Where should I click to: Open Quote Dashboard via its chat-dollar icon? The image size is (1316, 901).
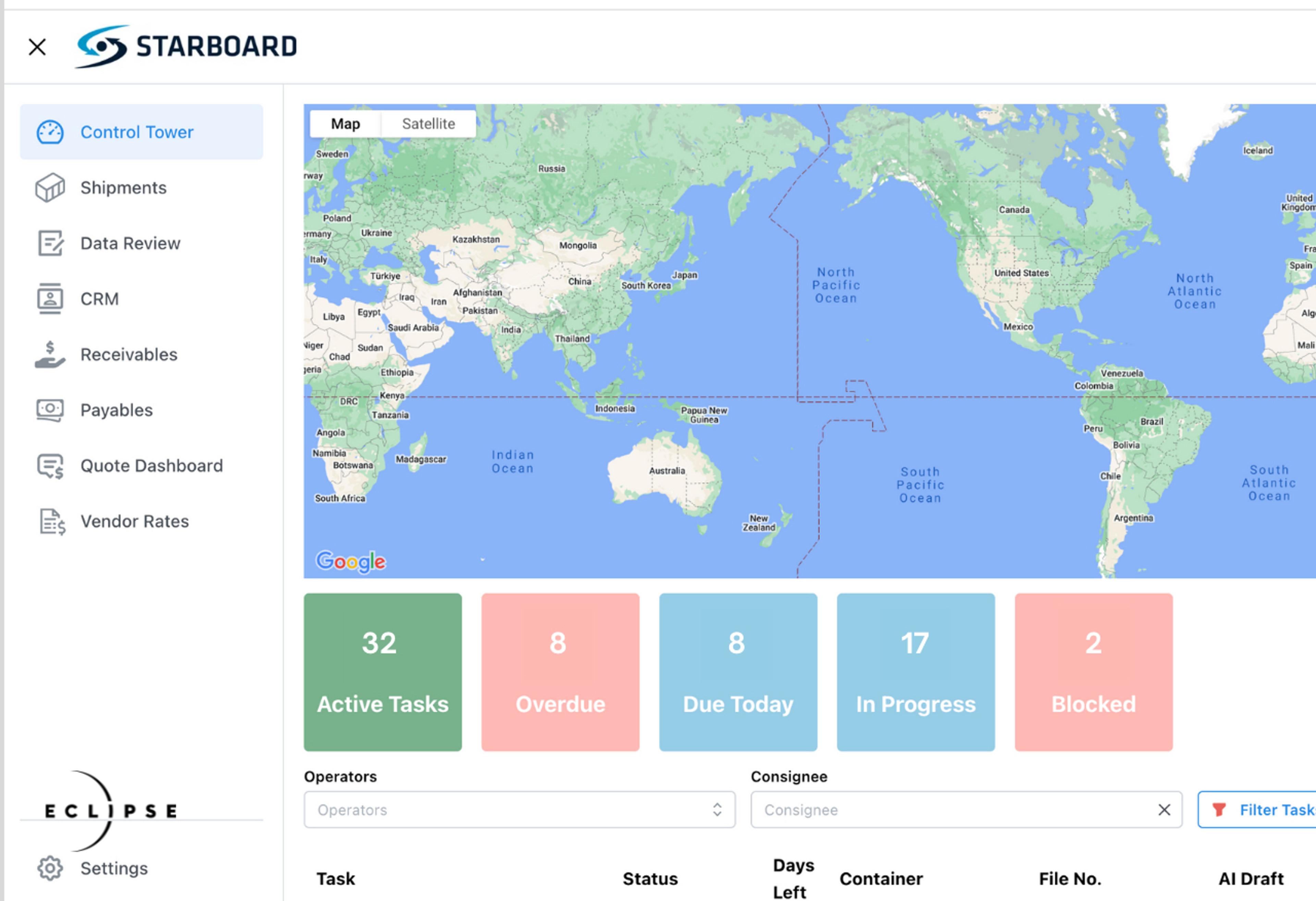(50, 466)
